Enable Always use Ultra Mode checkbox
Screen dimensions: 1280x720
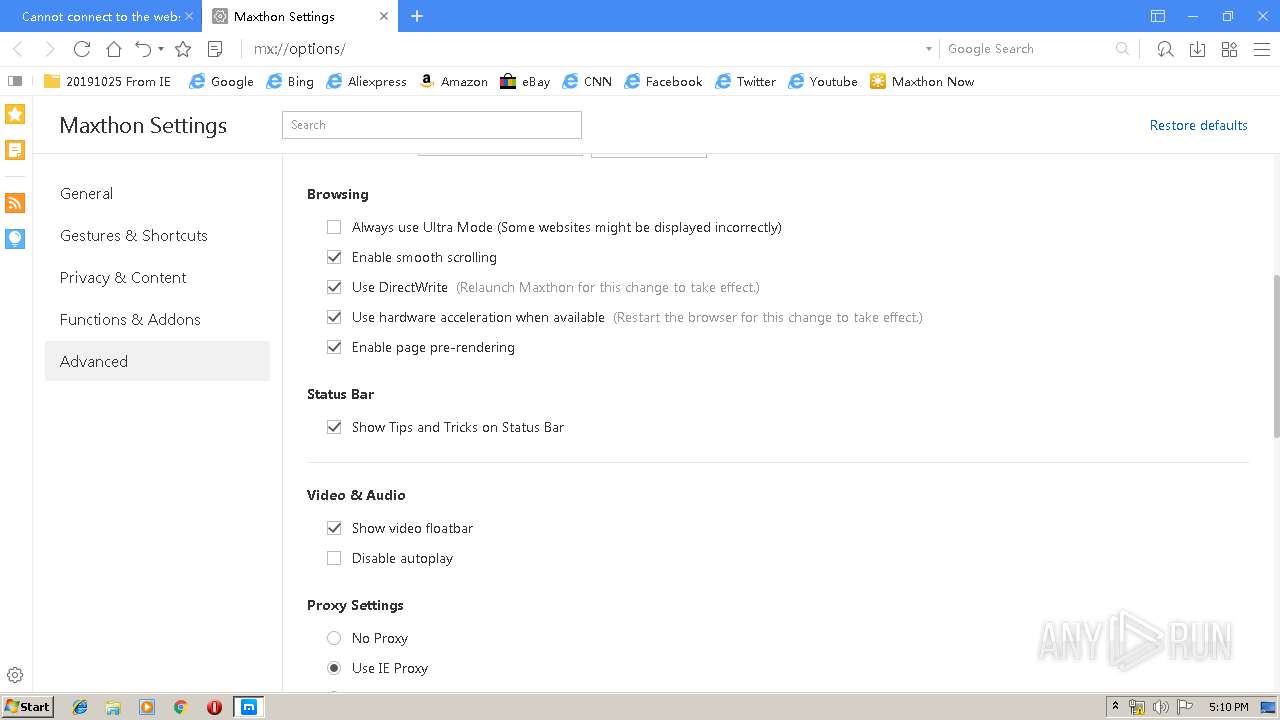[334, 227]
